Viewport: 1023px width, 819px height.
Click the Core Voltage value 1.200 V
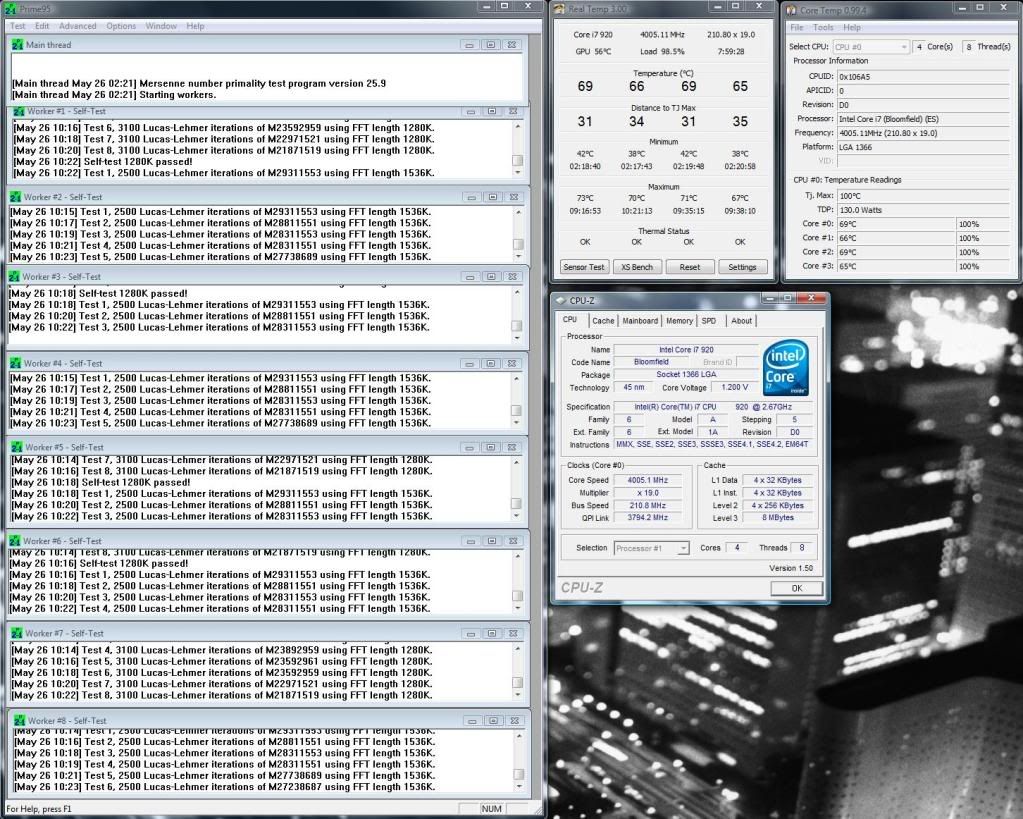[735, 388]
